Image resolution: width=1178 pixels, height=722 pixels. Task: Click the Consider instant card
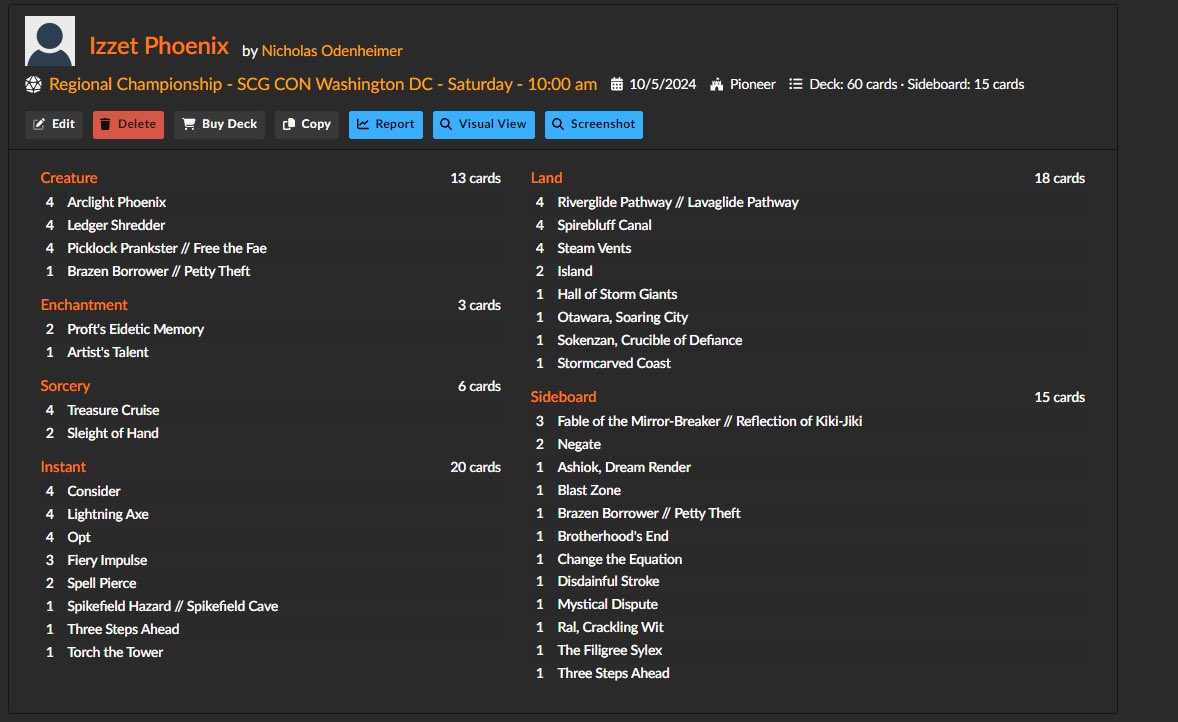coord(93,491)
